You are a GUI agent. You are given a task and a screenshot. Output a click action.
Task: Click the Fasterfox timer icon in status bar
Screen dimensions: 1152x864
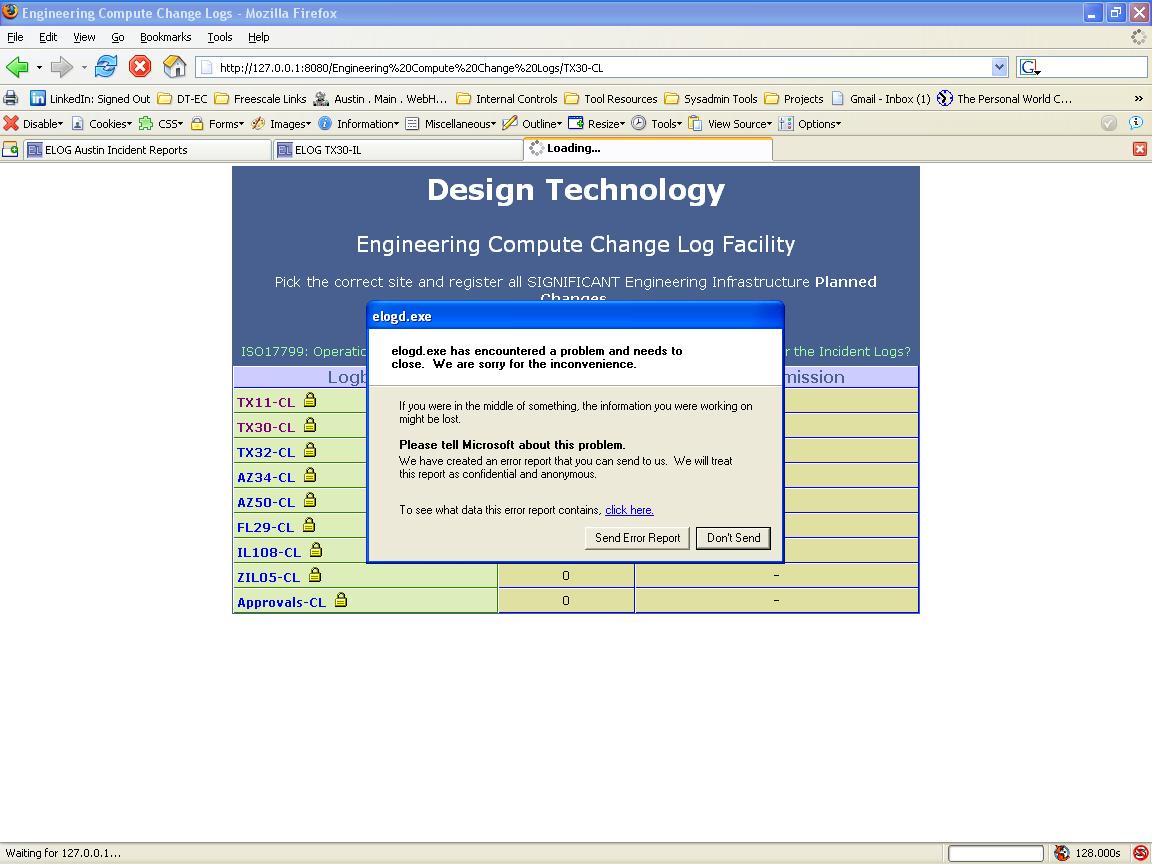(x=1062, y=852)
